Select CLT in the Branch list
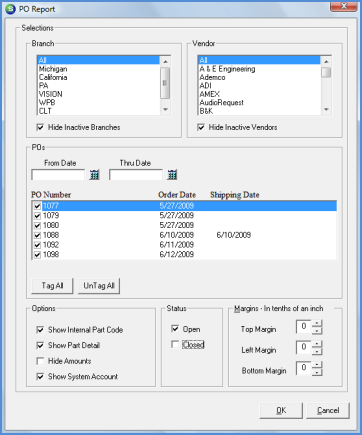This screenshot has width=362, height=435. [98, 111]
